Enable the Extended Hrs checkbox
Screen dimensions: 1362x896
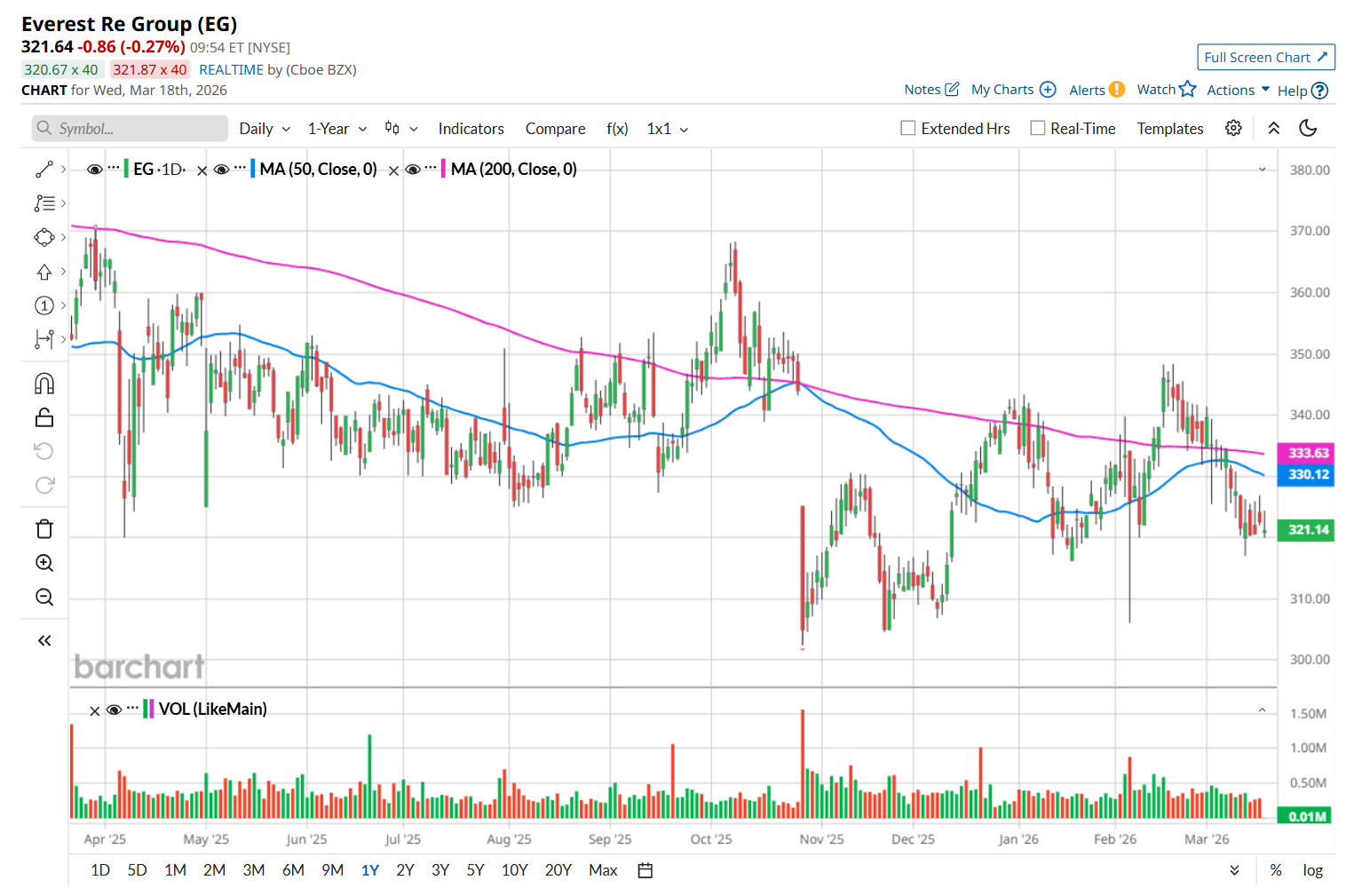tap(907, 128)
